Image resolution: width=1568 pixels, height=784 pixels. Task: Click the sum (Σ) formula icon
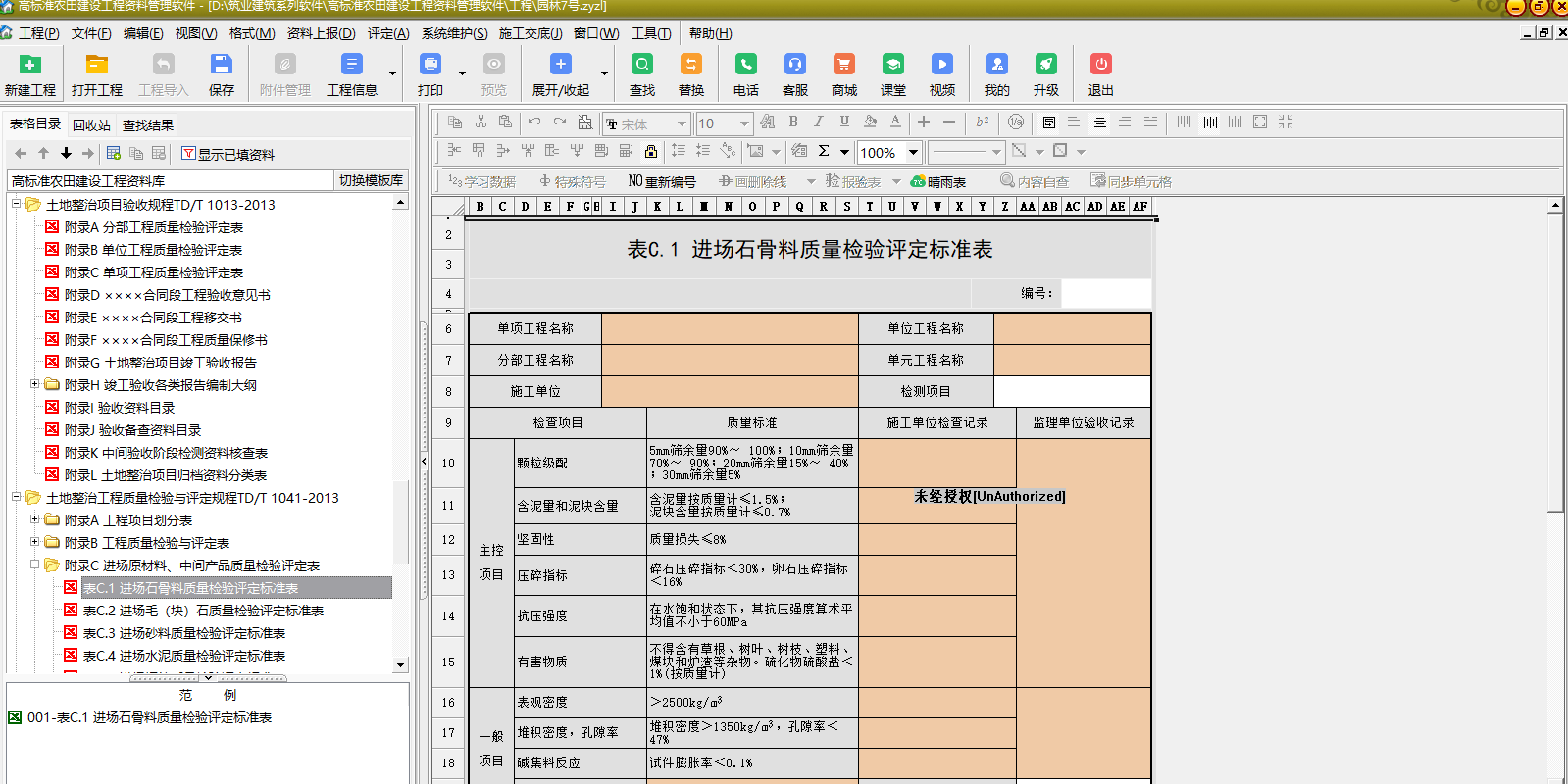pos(824,151)
